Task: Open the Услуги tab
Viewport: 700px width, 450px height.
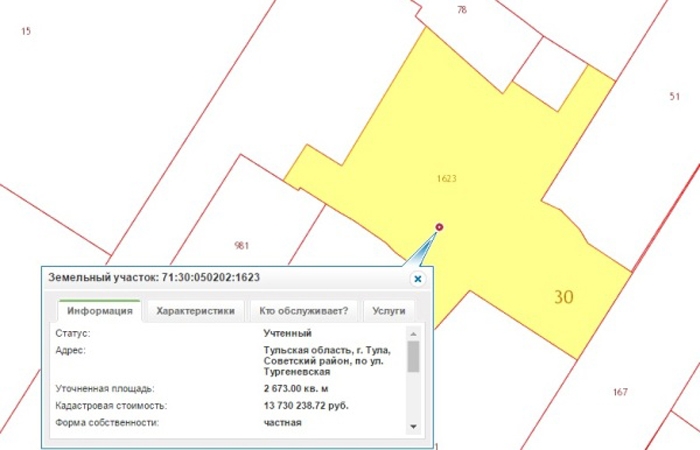Action: click(388, 311)
